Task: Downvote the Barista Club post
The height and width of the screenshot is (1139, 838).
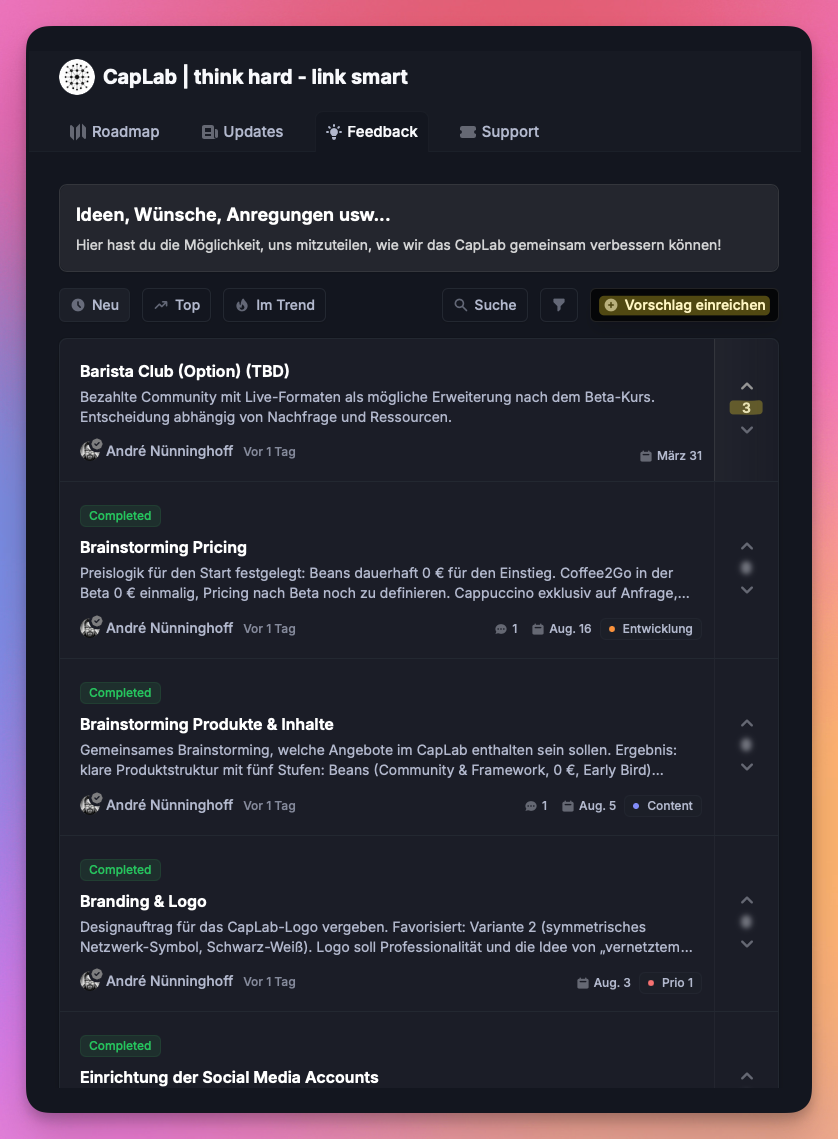Action: click(746, 430)
